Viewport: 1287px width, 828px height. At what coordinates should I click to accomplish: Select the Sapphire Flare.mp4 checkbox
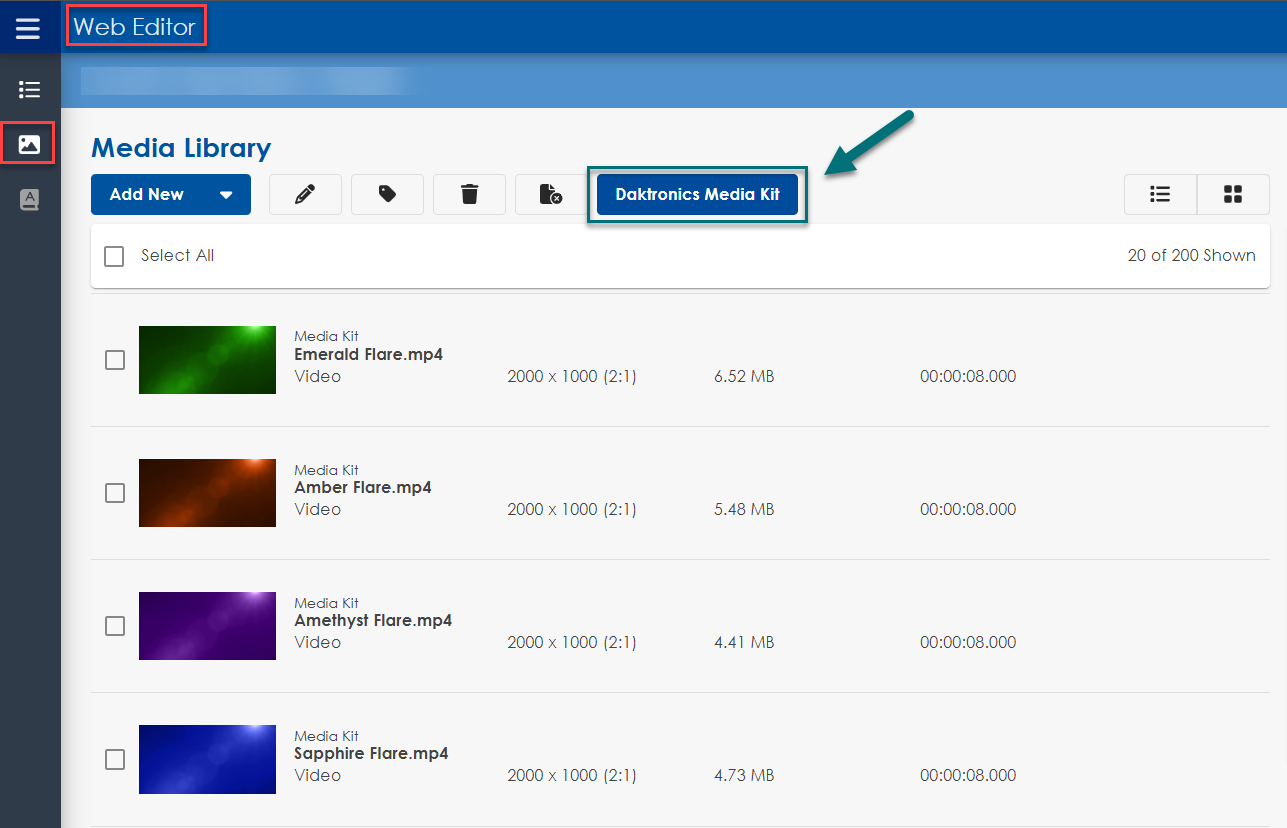click(x=115, y=760)
